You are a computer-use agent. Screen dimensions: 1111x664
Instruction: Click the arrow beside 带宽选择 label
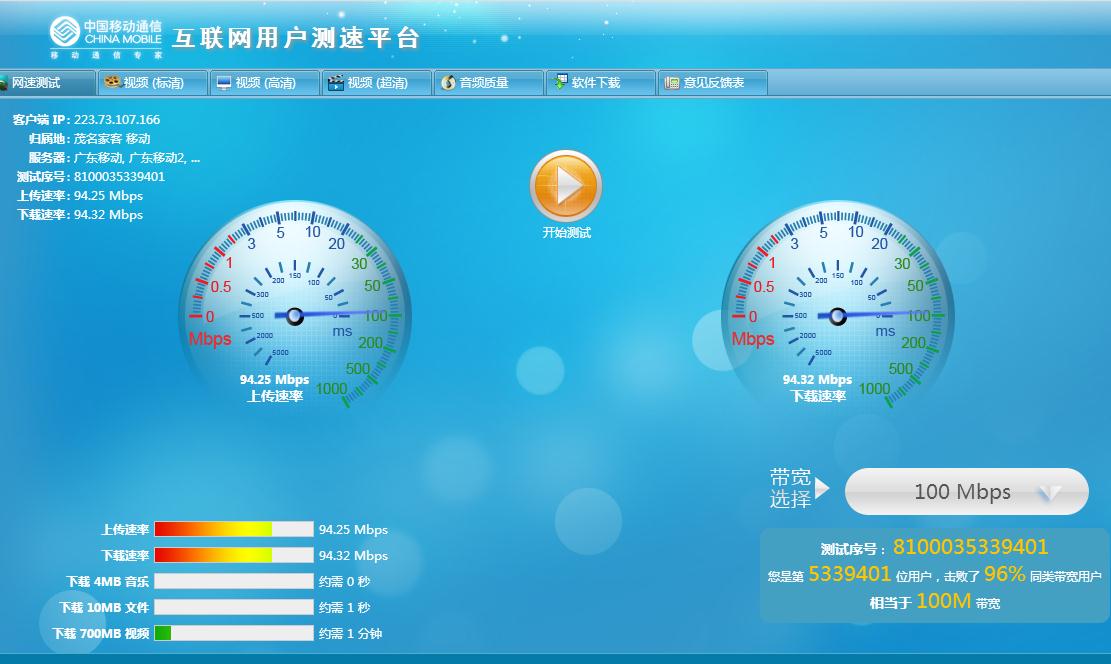(822, 488)
